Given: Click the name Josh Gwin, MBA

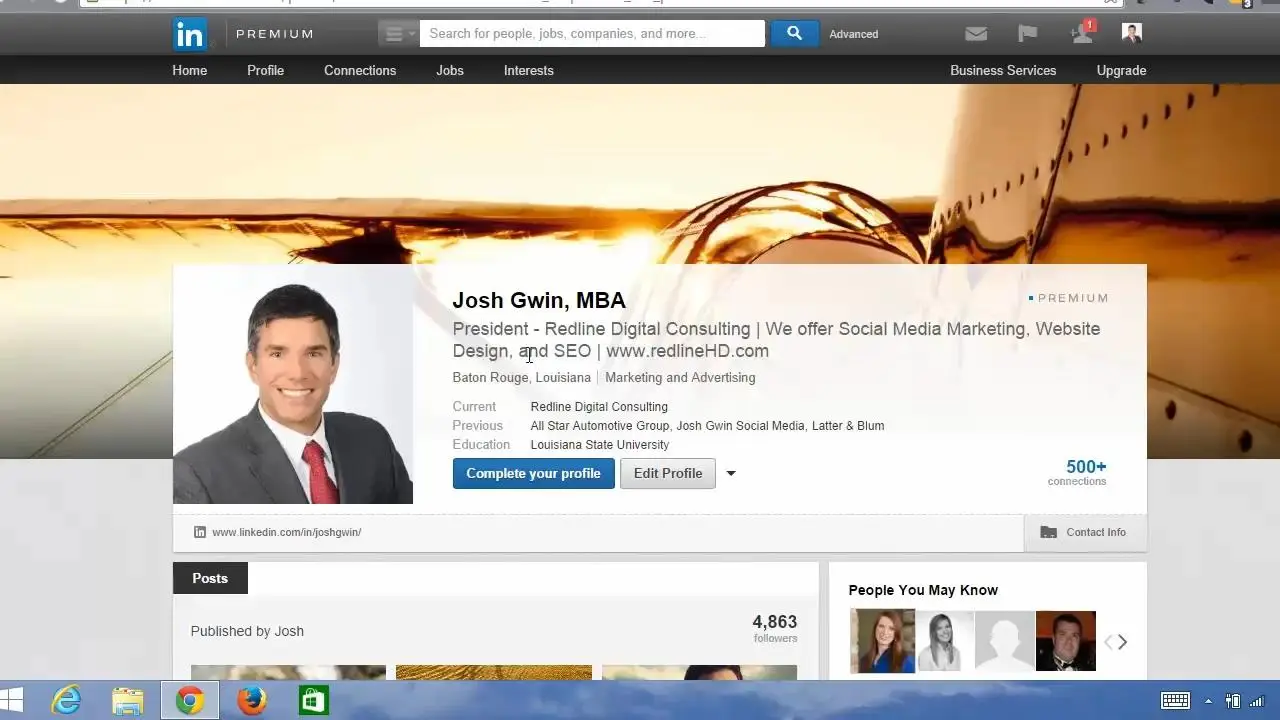Looking at the screenshot, I should (539, 300).
